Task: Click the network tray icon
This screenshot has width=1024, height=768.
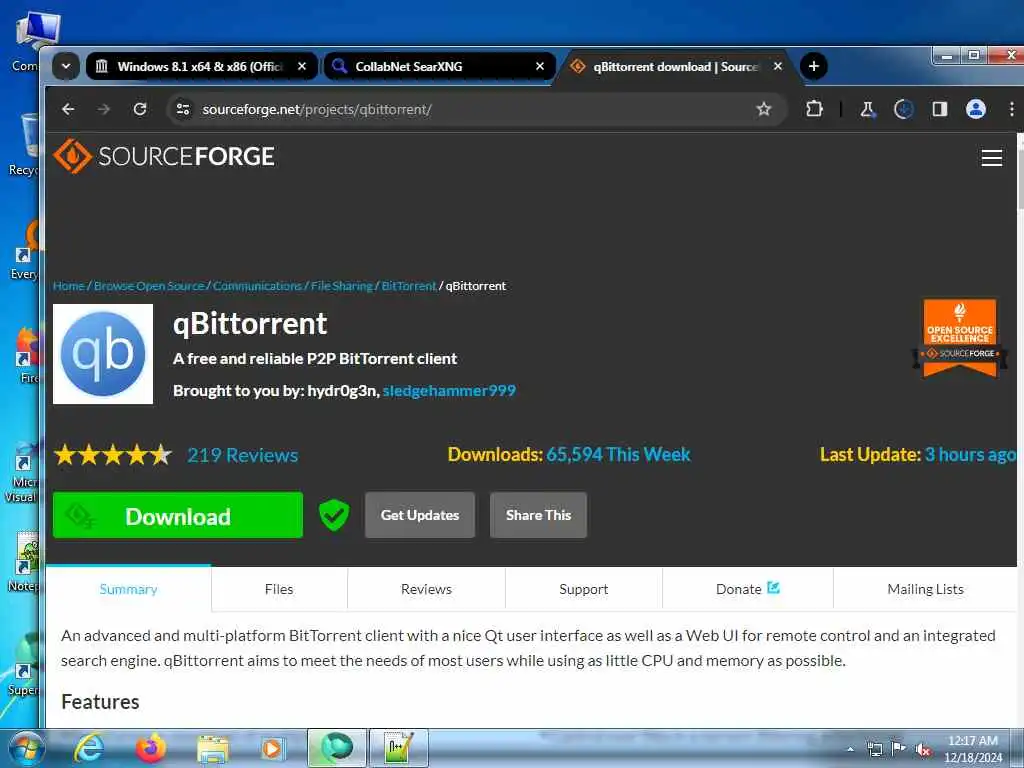Action: click(x=874, y=750)
